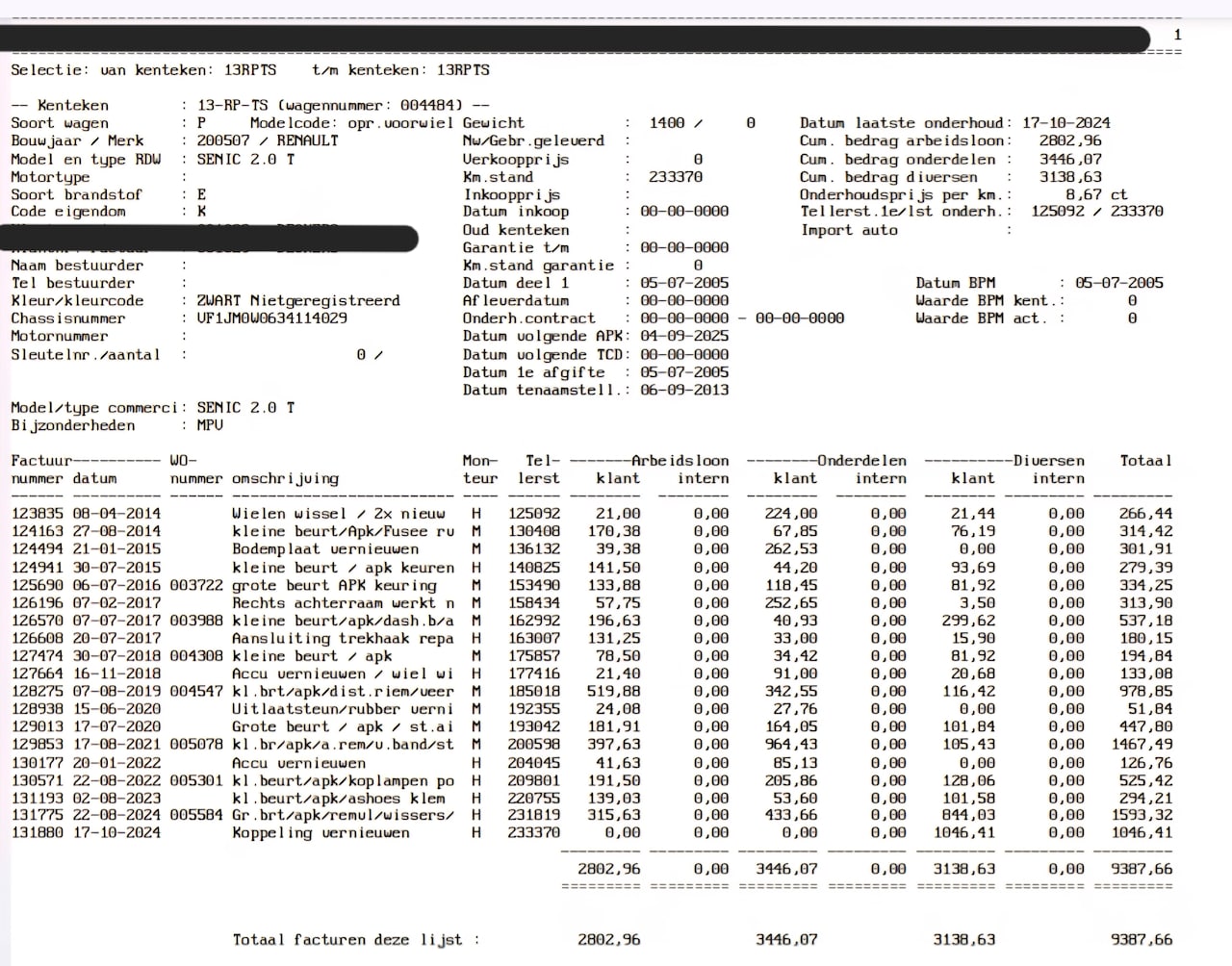Click the 'Bijzonderheden' value MPV
The width and height of the screenshot is (1232, 966).
210,426
